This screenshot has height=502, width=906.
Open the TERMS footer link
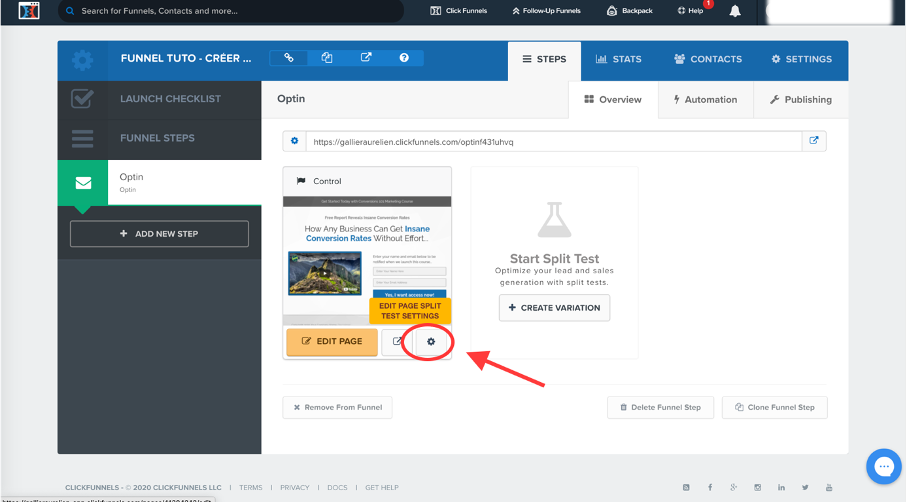click(251, 488)
